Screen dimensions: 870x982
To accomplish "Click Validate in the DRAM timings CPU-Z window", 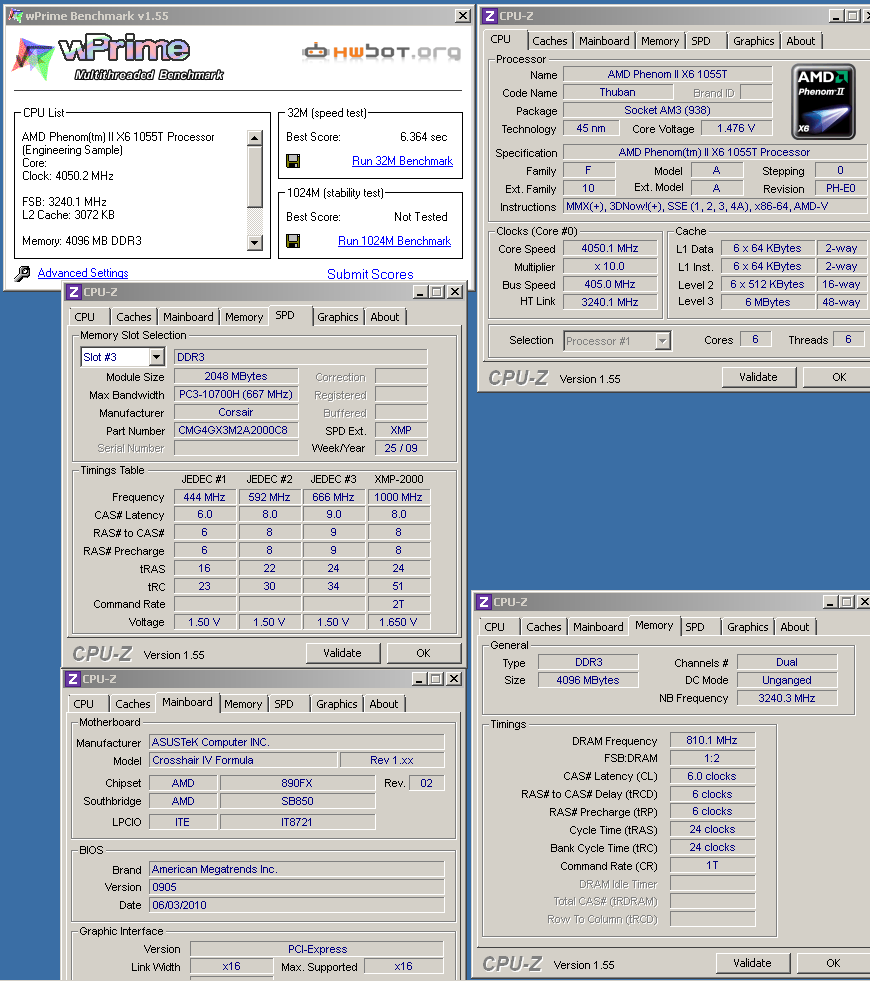I will pos(752,963).
